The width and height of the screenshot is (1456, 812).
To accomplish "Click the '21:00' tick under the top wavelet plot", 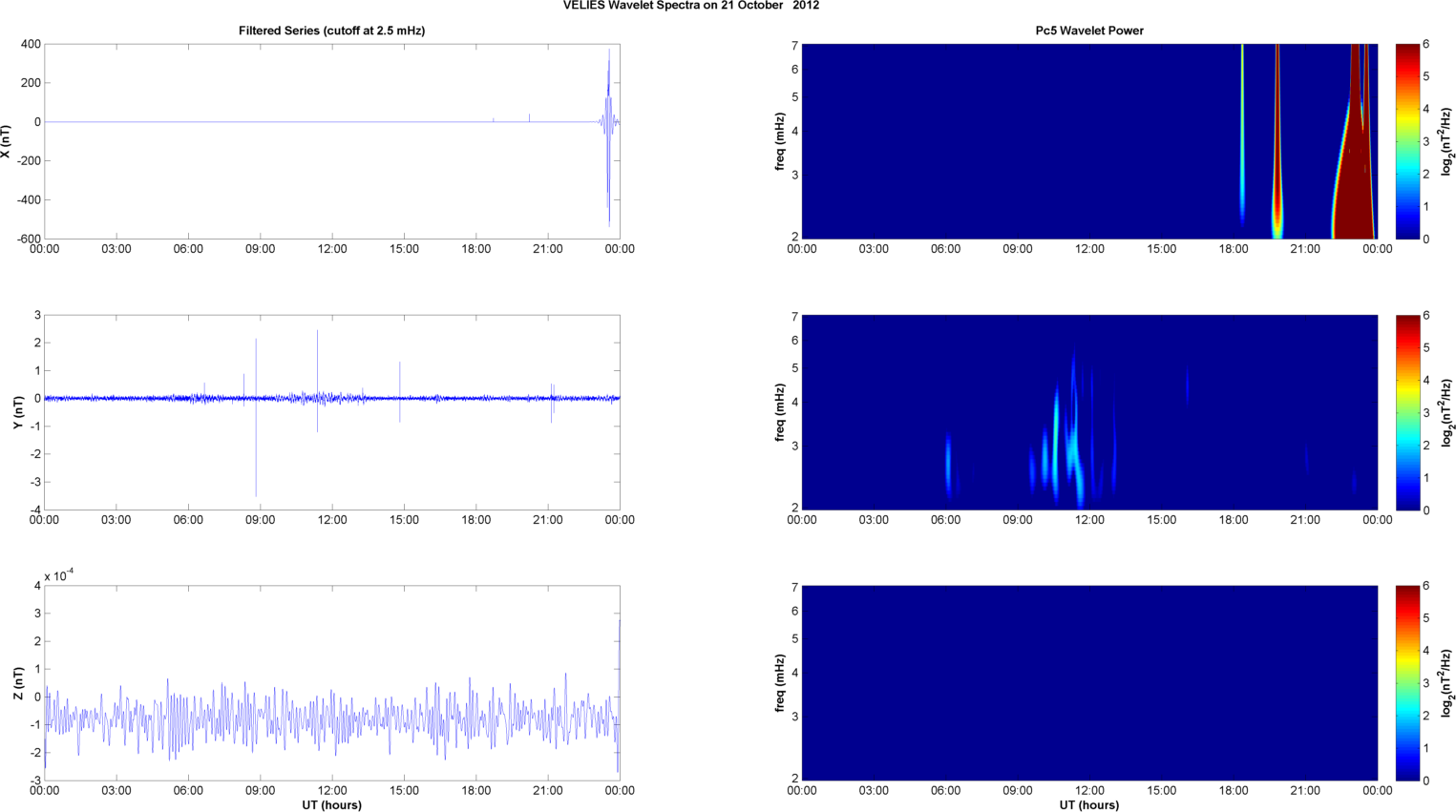I will coord(1305,249).
